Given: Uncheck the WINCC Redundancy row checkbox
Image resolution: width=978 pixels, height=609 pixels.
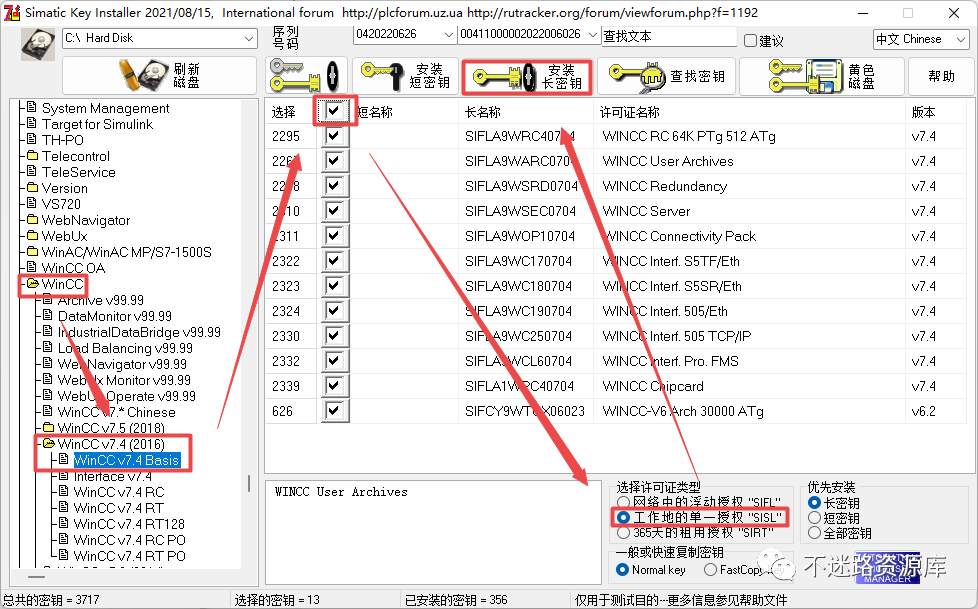Looking at the screenshot, I should [334, 185].
